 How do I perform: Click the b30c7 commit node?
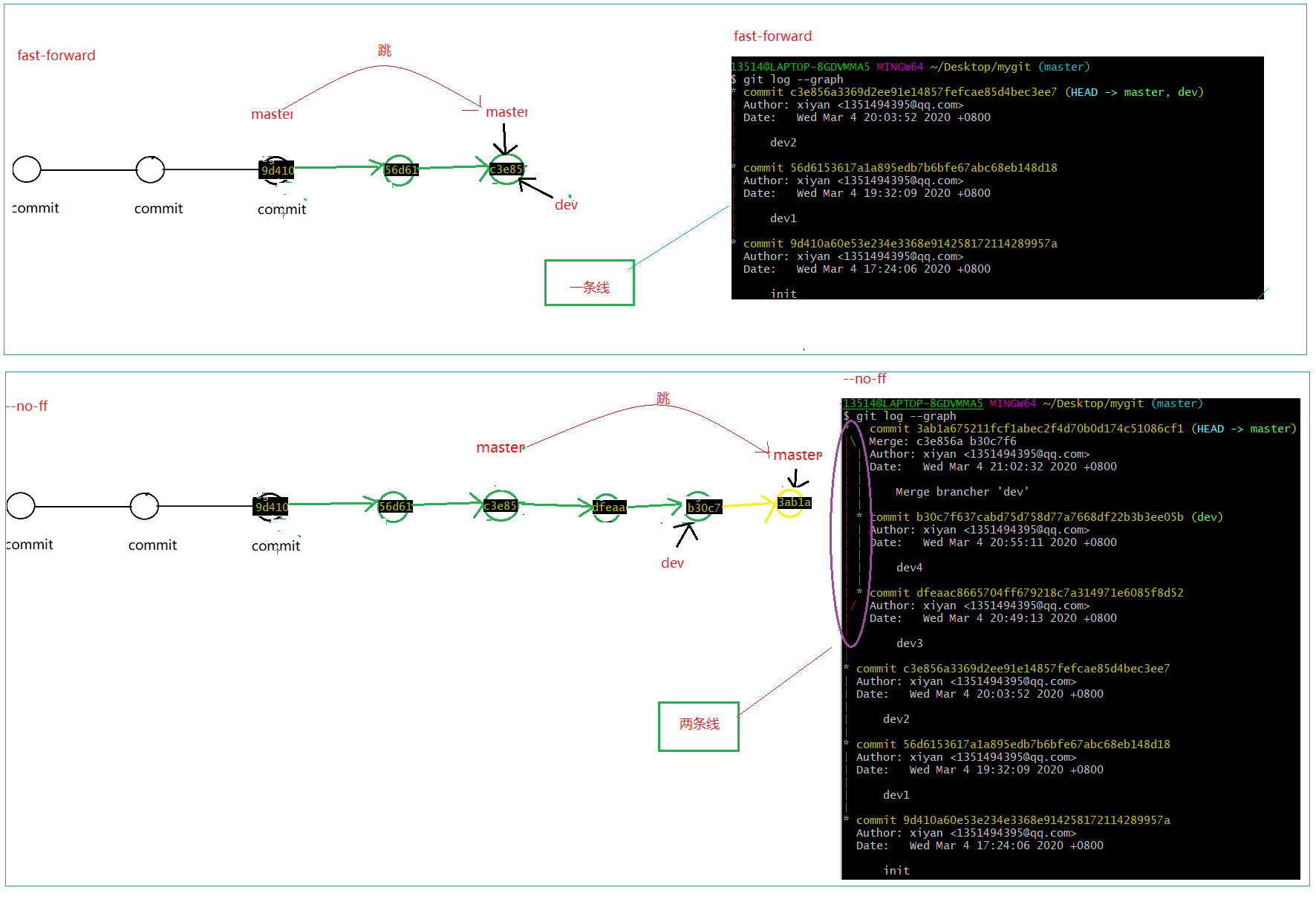(702, 507)
